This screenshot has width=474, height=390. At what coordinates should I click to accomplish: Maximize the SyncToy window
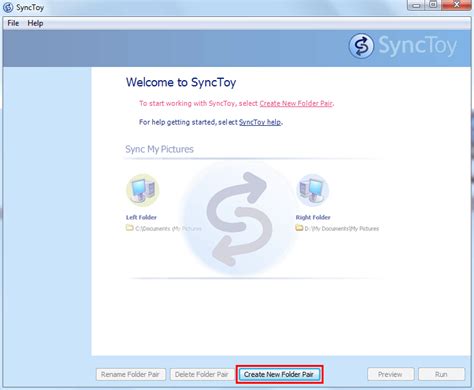pyautogui.click(x=433, y=5)
